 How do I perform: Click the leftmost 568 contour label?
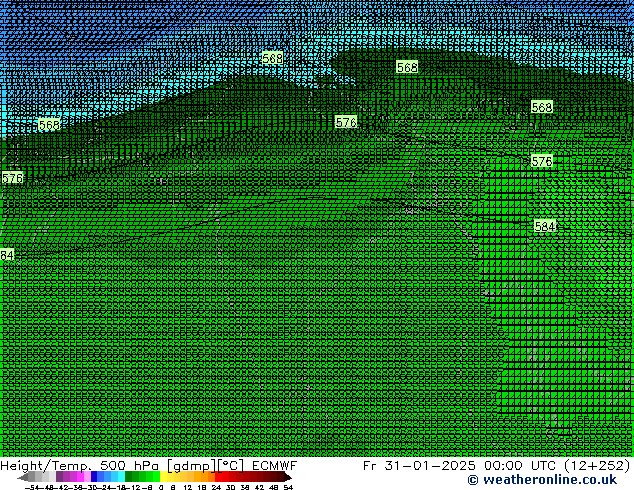[x=49, y=125]
